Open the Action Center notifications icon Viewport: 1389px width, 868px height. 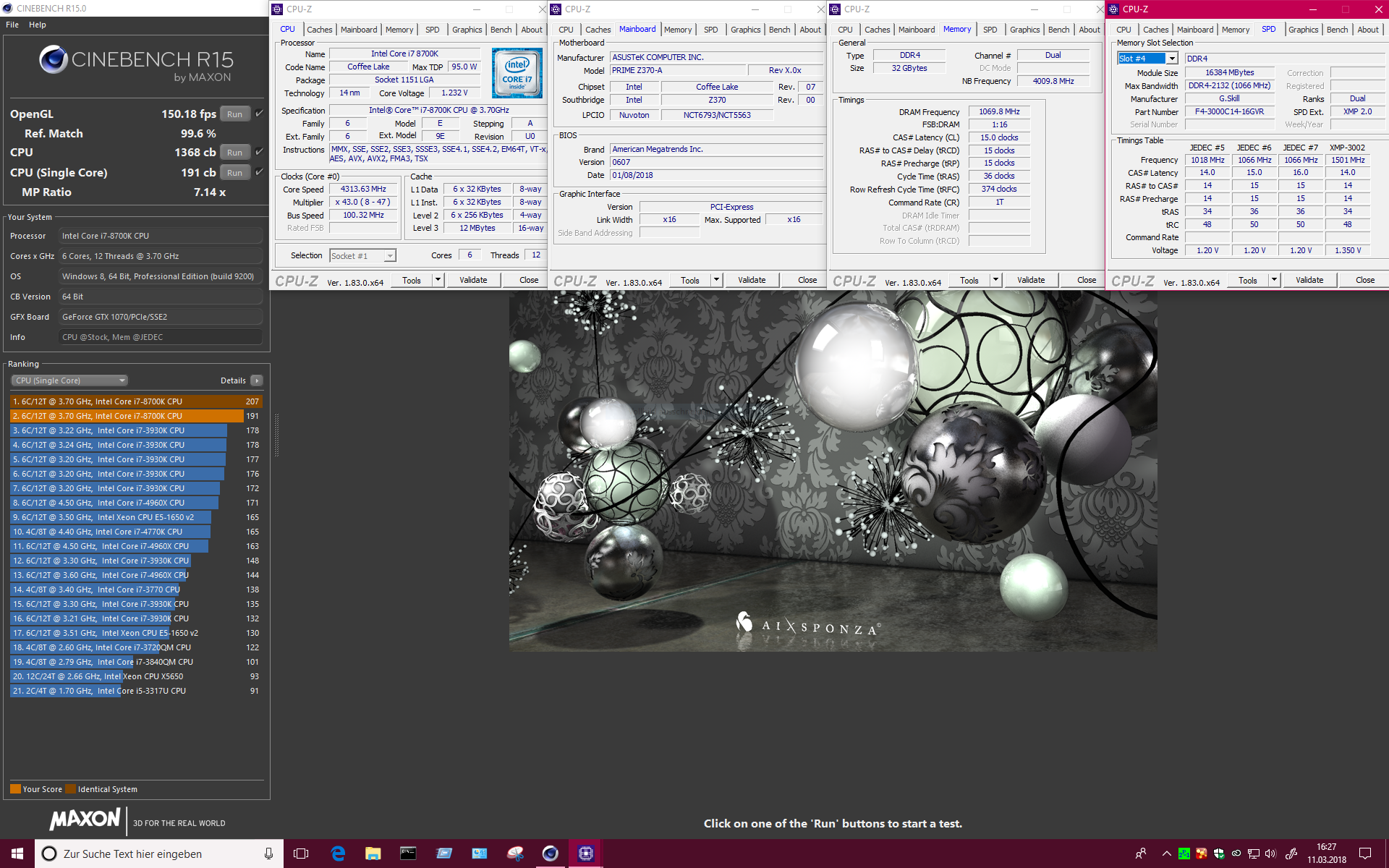[1364, 854]
